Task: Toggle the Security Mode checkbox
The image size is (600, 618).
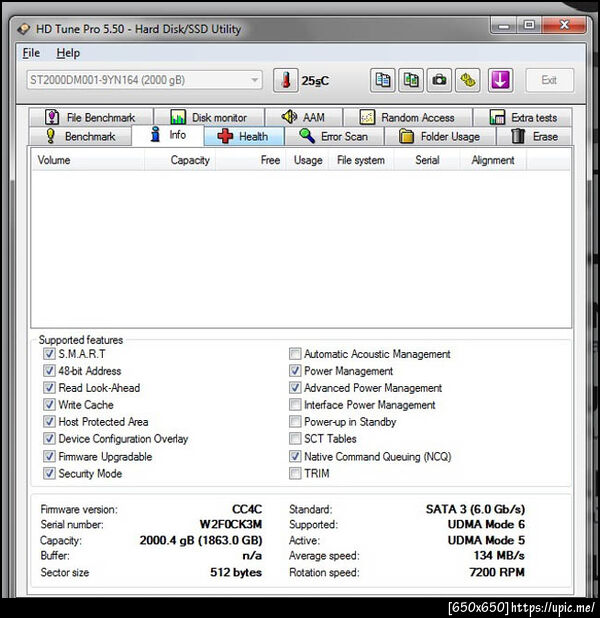Action: [49, 473]
